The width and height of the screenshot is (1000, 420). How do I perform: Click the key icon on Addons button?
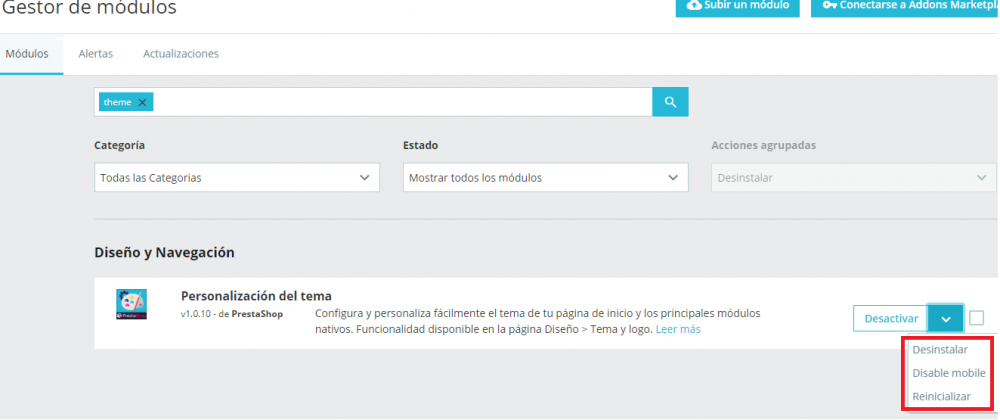(x=829, y=5)
